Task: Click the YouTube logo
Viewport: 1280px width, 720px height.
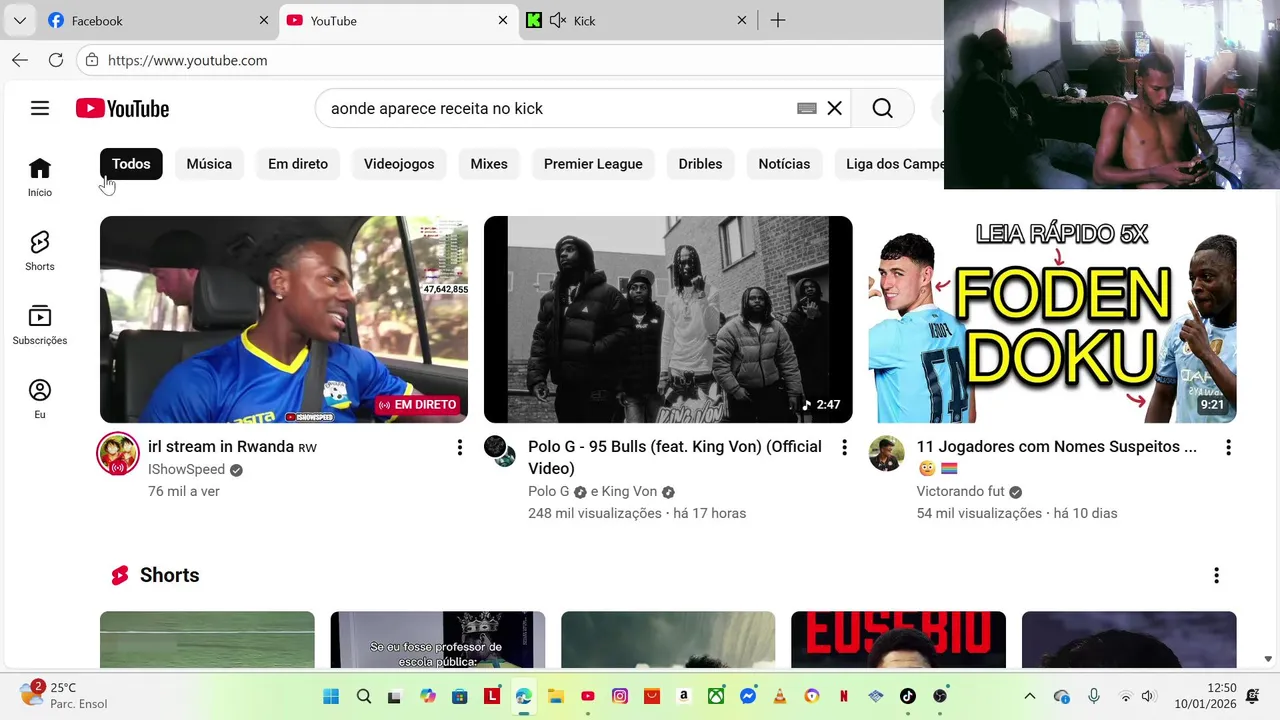Action: [x=122, y=108]
